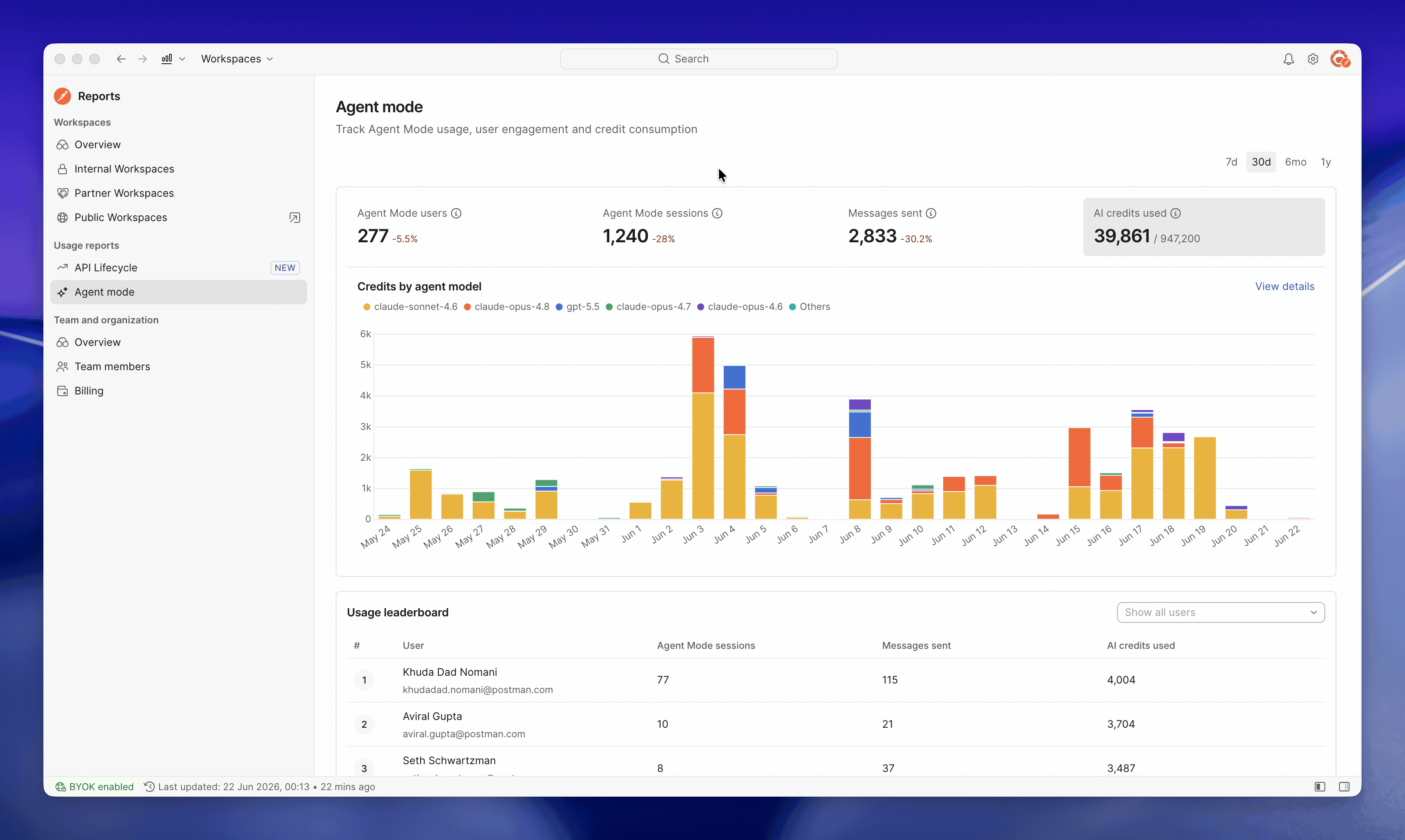Click the Search field
Viewport: 1405px width, 840px height.
(x=698, y=59)
